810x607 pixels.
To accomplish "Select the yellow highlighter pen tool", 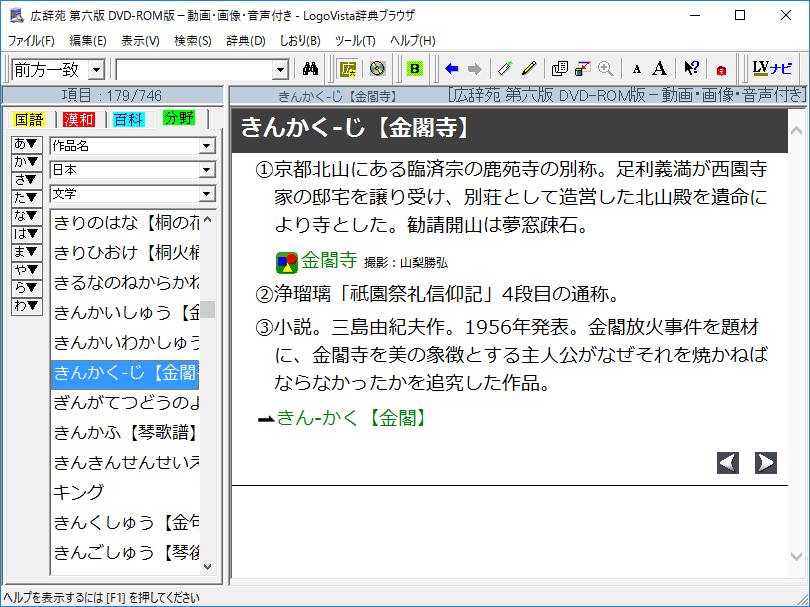I will (x=529, y=69).
